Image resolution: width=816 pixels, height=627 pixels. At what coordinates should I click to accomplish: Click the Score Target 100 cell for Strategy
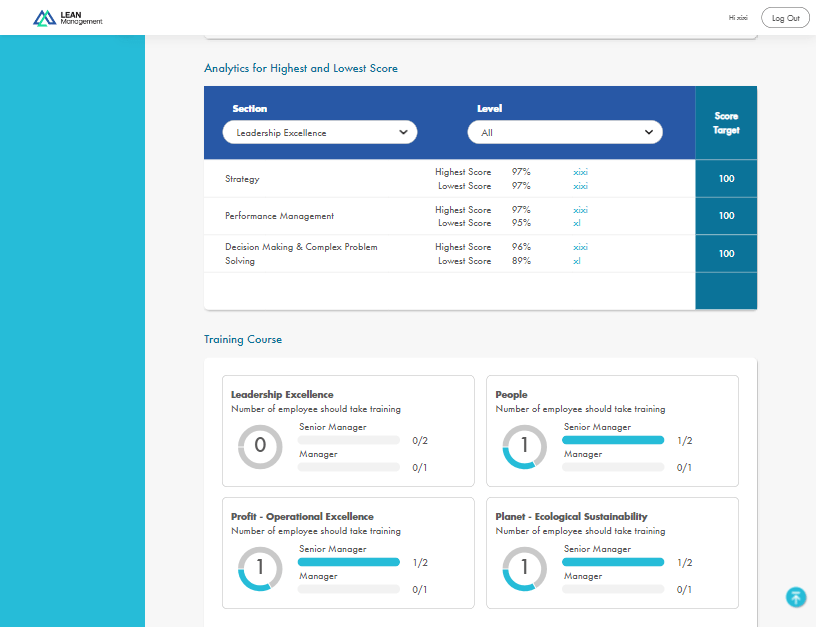tap(726, 178)
